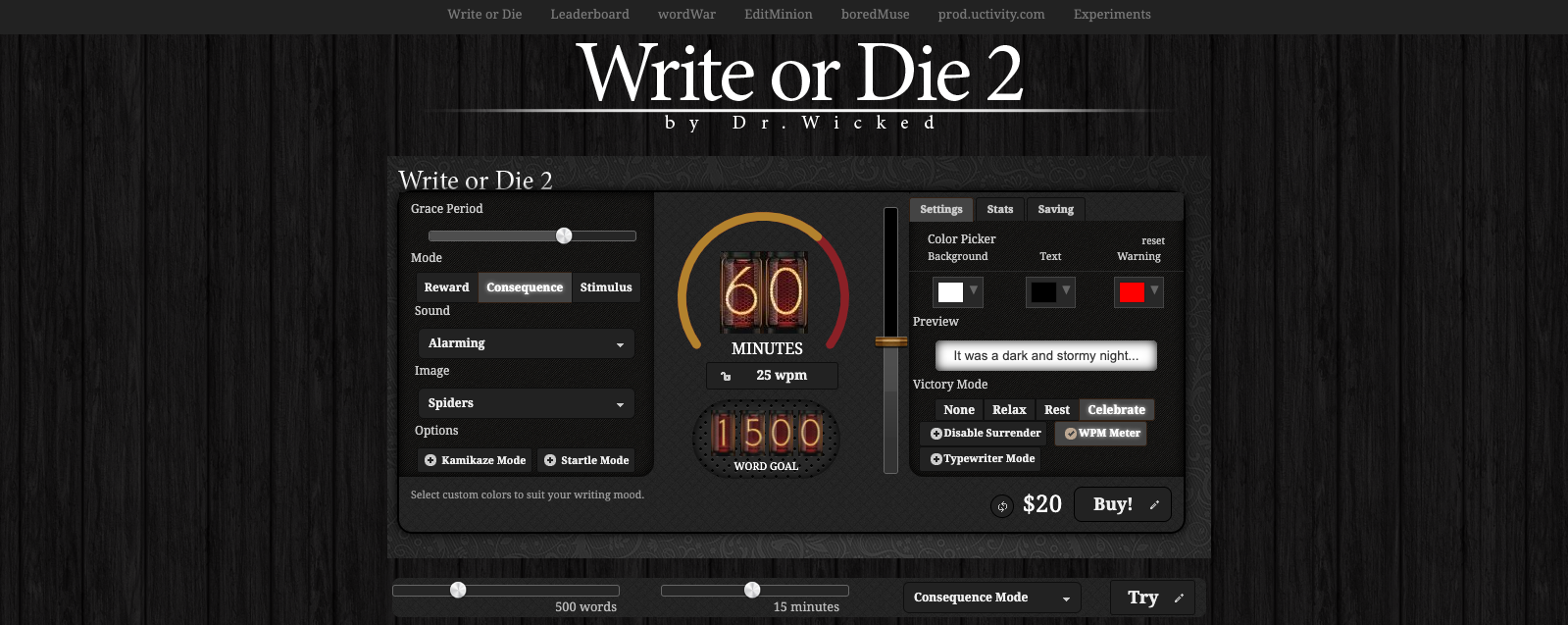Open the Warning color picker
The height and width of the screenshot is (625, 1568).
[x=1138, y=291]
